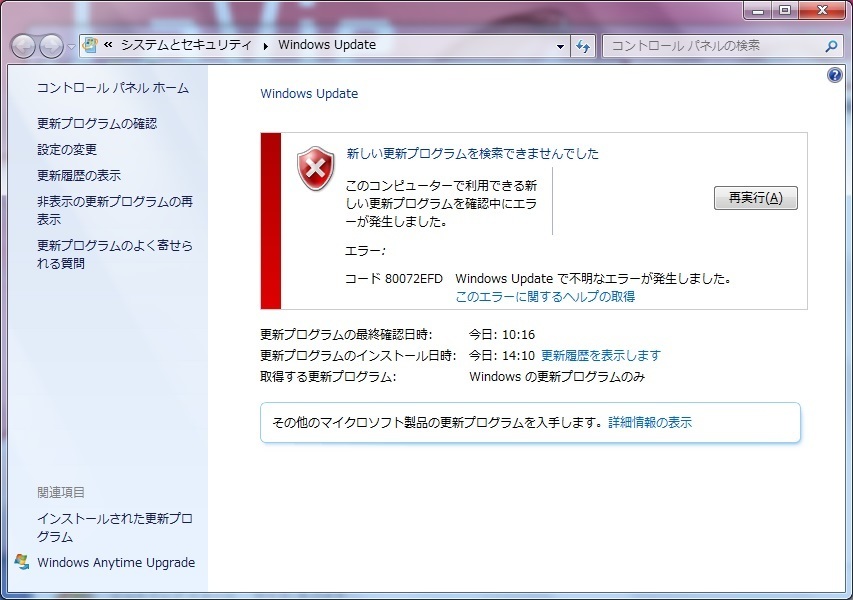
Task: Click the search magnifier icon
Action: pyautogui.click(x=830, y=45)
